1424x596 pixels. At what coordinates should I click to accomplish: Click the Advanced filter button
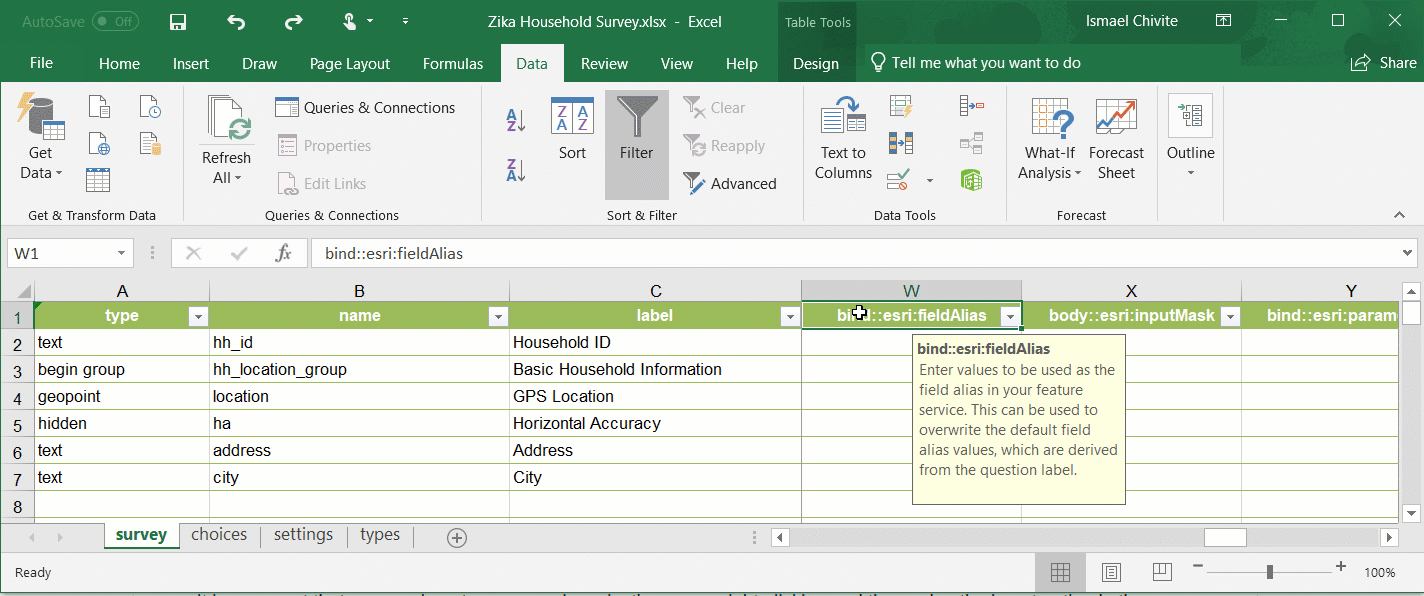pyautogui.click(x=731, y=184)
